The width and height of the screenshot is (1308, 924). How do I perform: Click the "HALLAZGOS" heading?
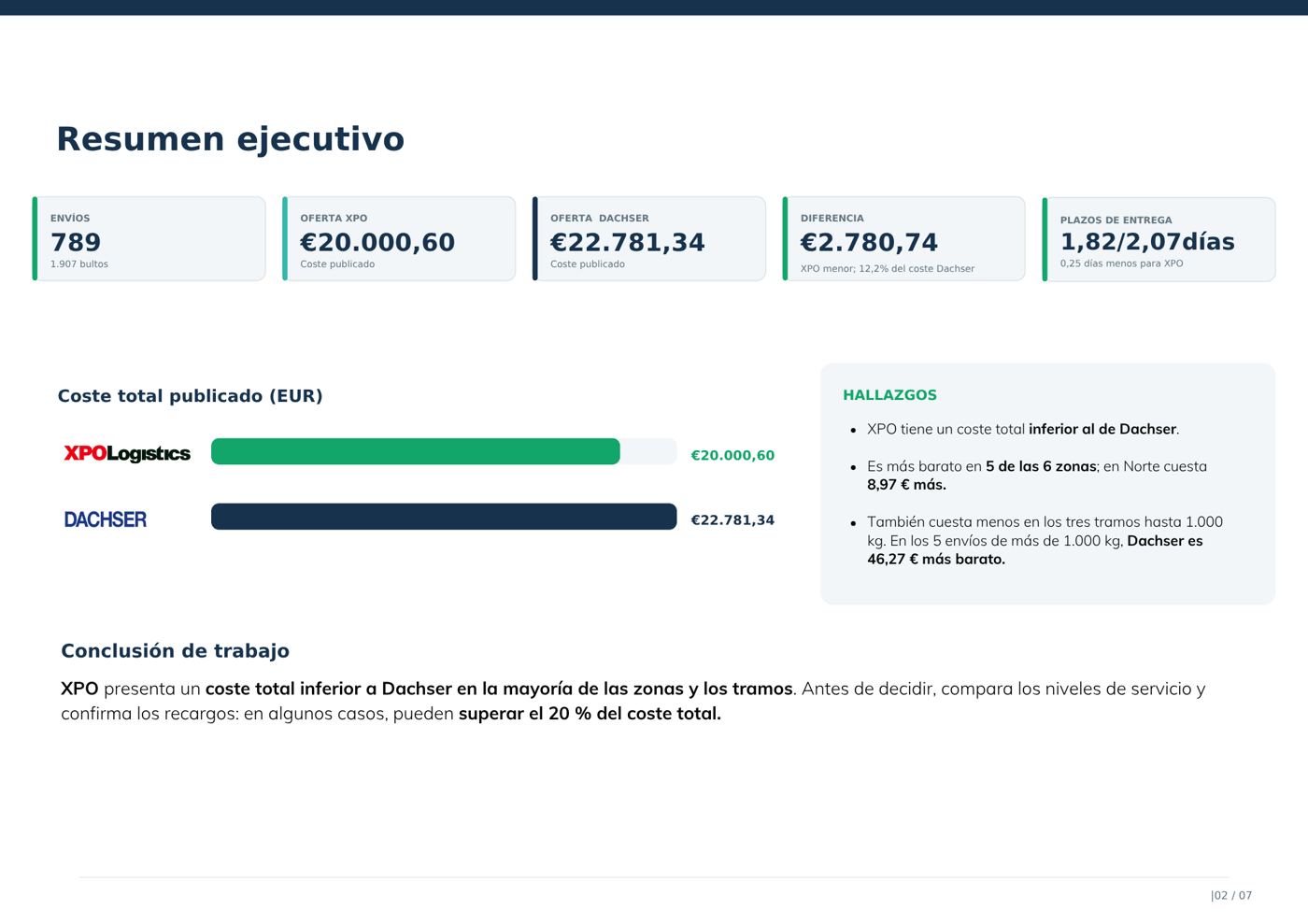(x=889, y=395)
